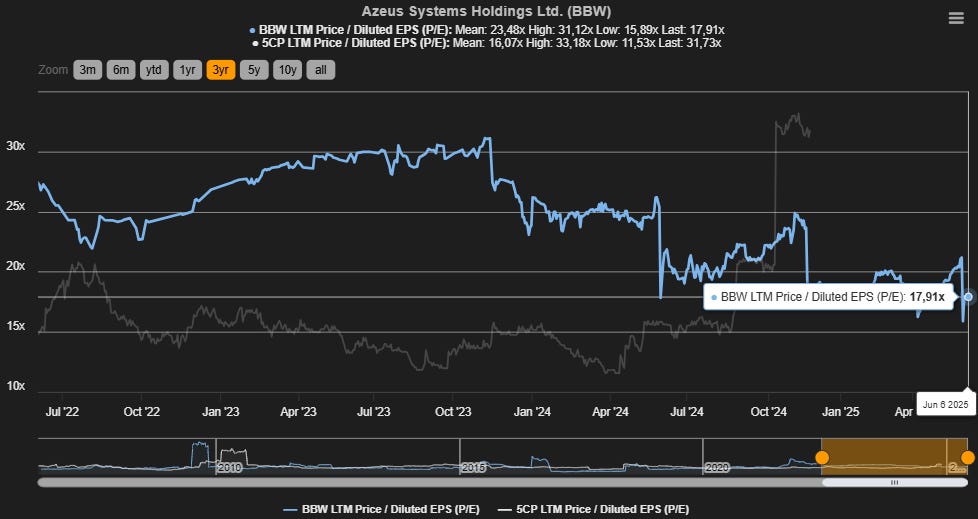Choose the 1yr zoom button
The height and width of the screenshot is (519, 978).
[x=188, y=70]
